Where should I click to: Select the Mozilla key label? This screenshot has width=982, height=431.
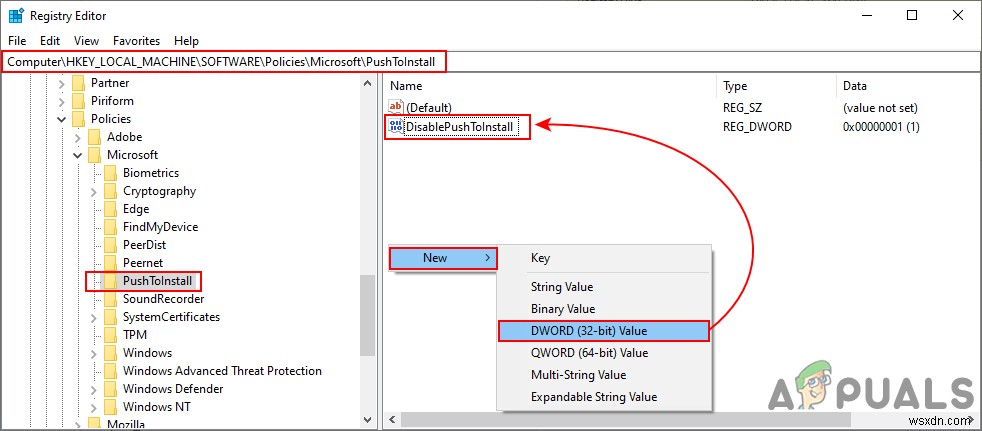[x=126, y=425]
